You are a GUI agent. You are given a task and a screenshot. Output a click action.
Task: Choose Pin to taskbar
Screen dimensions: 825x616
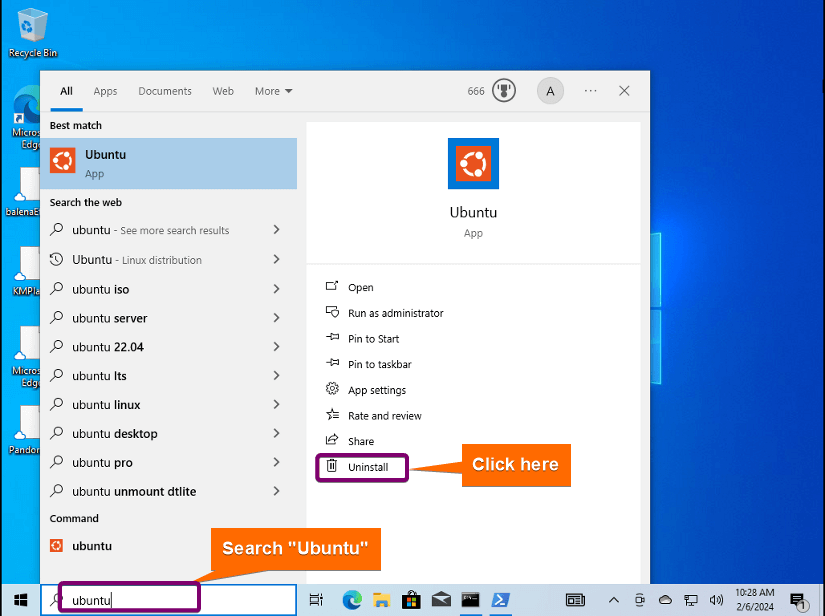(368, 364)
